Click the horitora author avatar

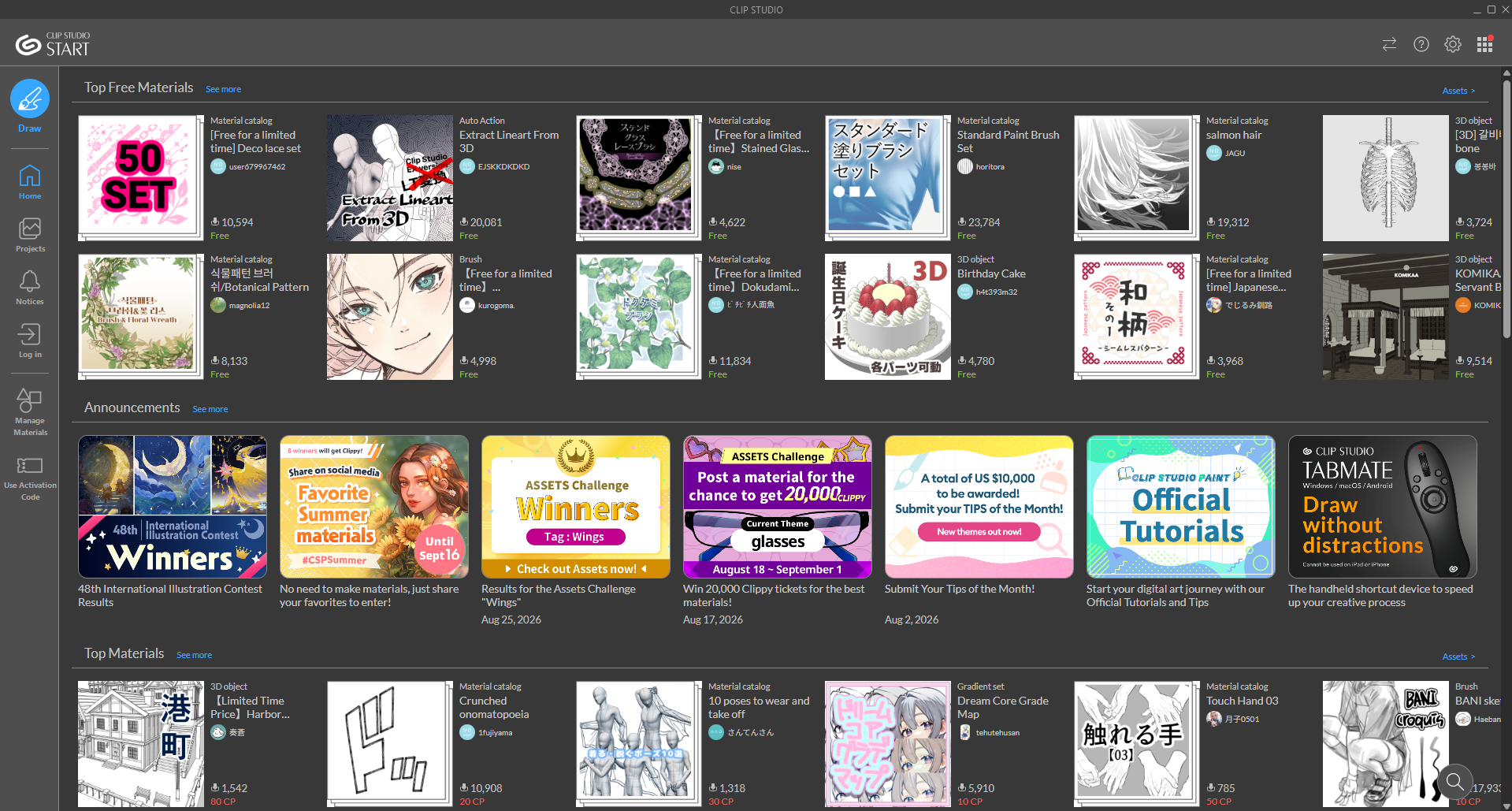[x=965, y=166]
